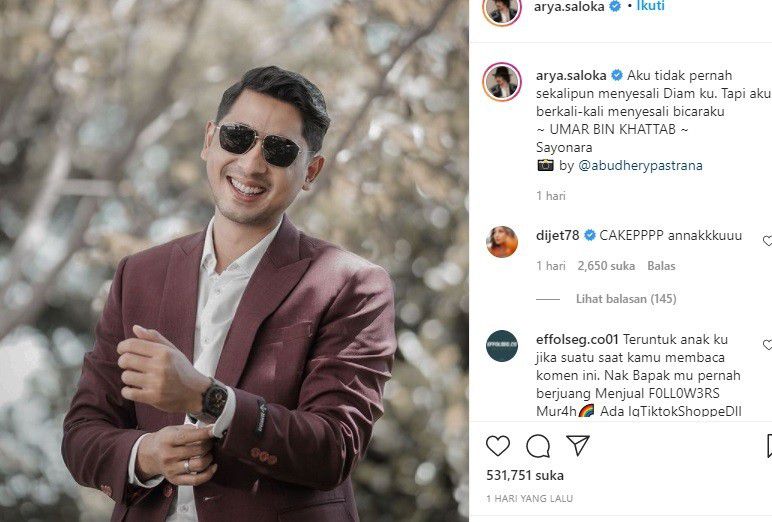Follow the account via Ikuti
This screenshot has width=772, height=522.
point(651,6)
